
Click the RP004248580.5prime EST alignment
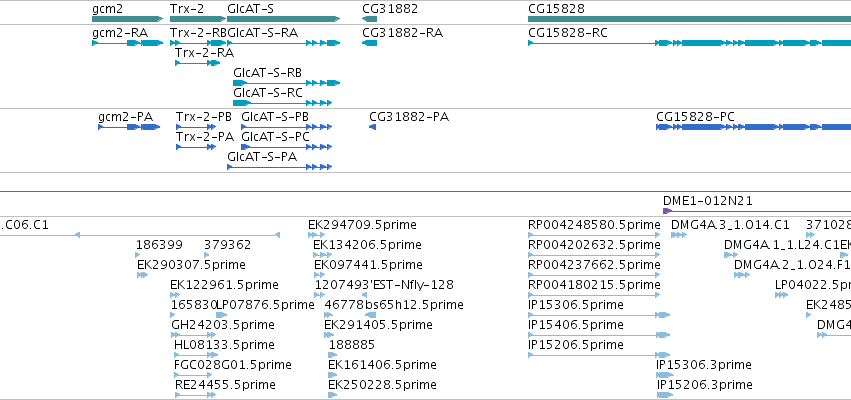click(x=594, y=235)
